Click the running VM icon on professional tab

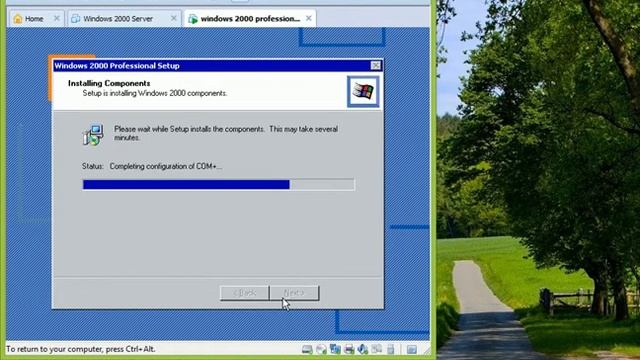tap(193, 19)
